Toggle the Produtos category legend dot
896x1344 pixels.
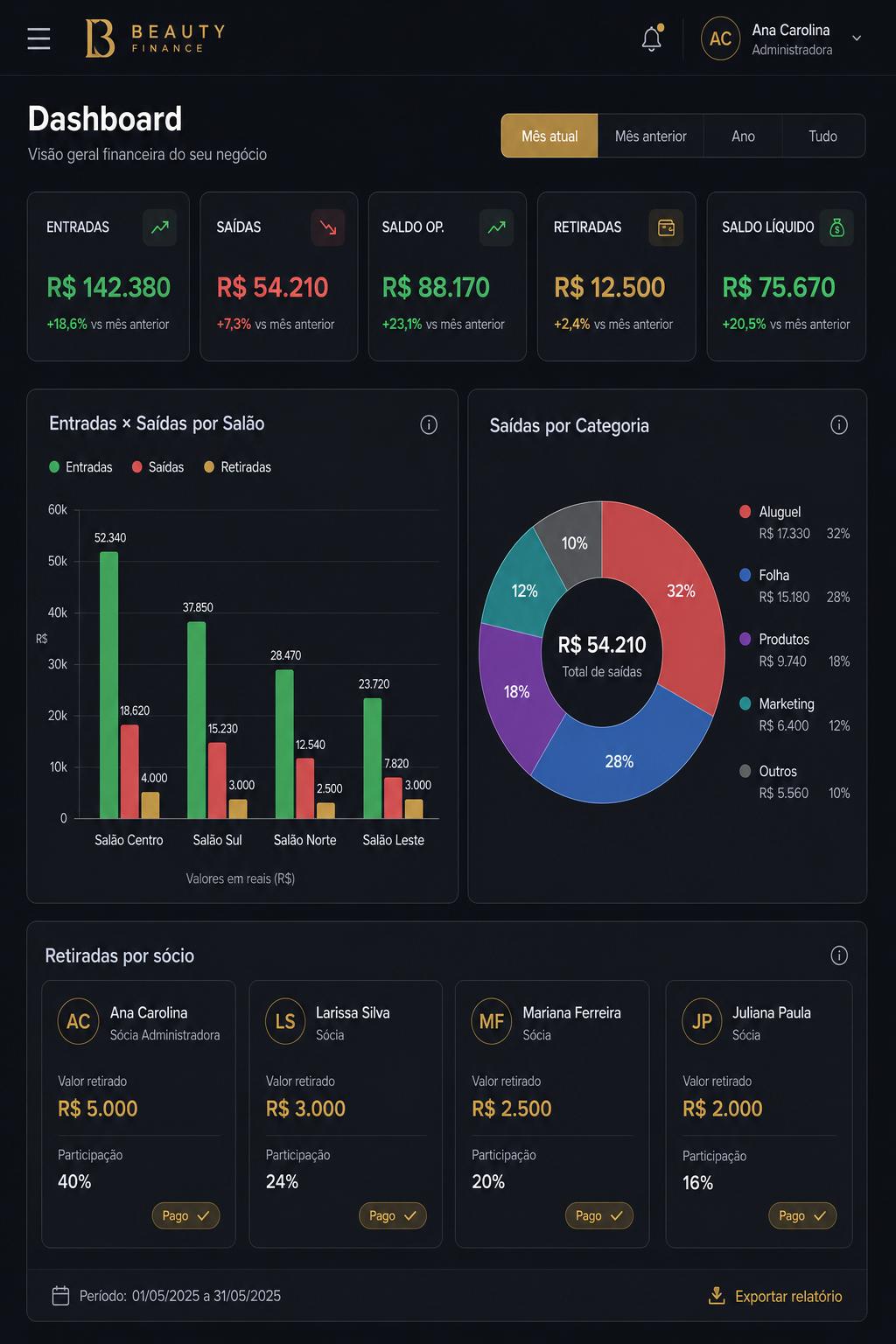745,639
